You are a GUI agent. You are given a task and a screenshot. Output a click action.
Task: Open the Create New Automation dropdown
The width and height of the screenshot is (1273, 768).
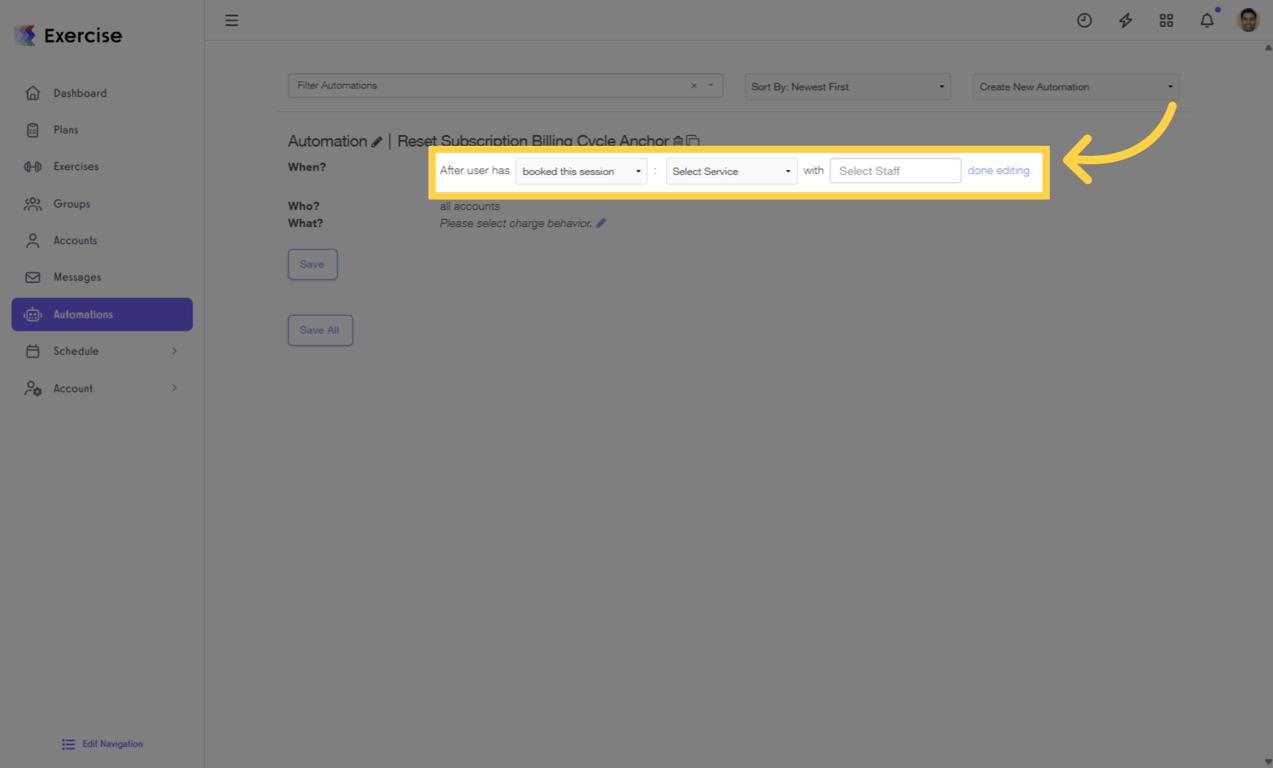(x=1076, y=87)
